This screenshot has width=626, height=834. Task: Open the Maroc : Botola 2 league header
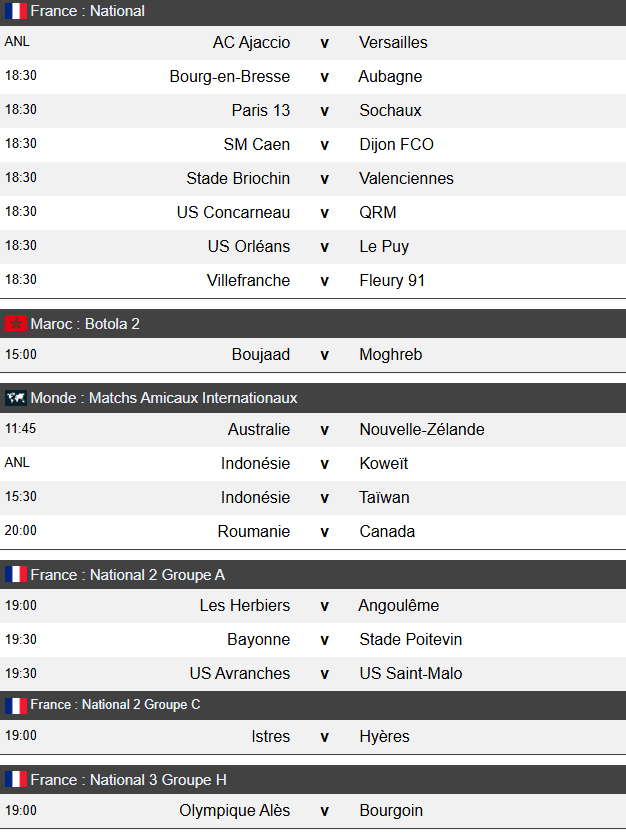point(85,324)
